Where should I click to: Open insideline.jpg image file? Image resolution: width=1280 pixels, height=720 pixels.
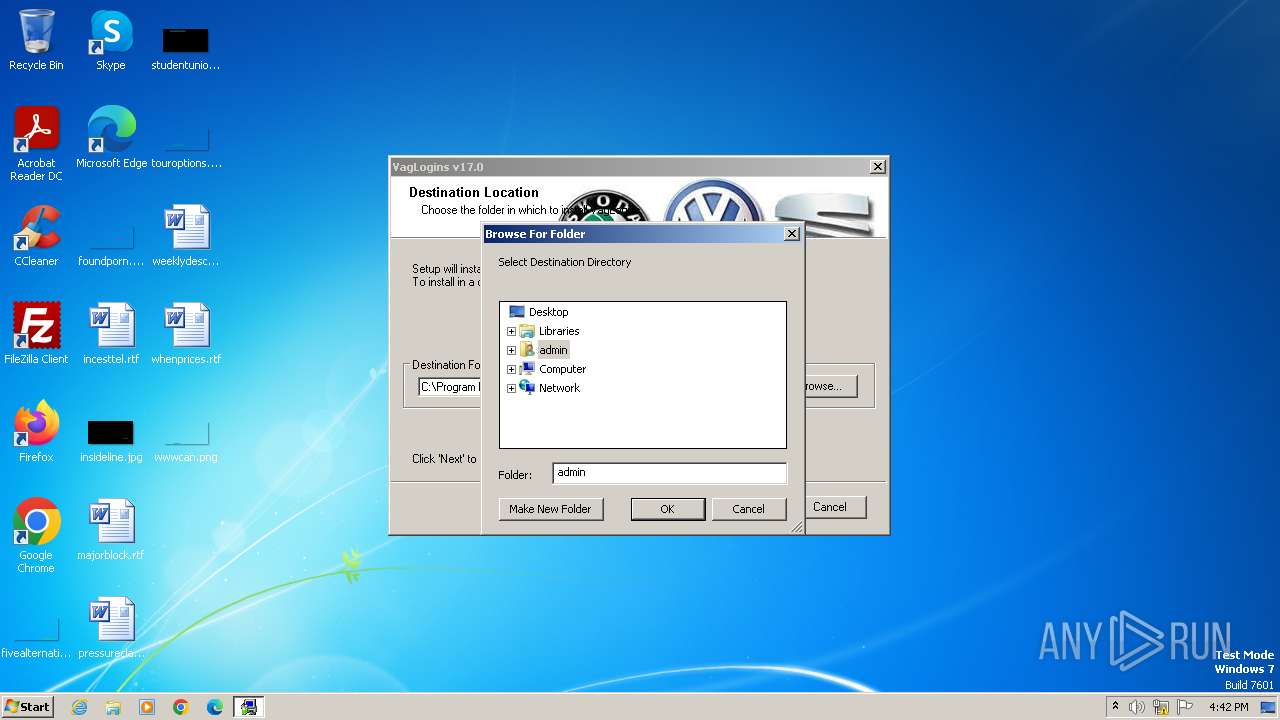point(111,440)
